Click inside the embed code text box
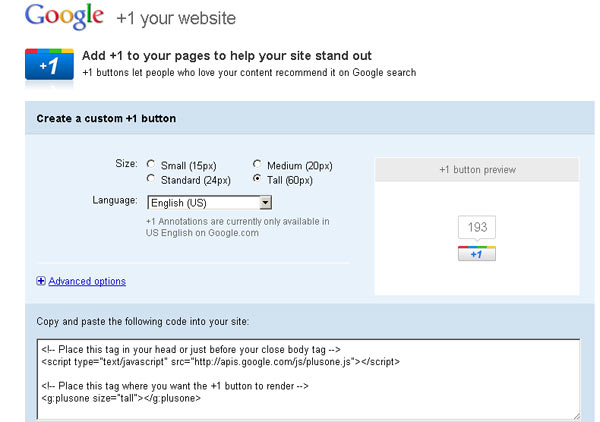Screen dimensions: 600x422 click(x=308, y=379)
